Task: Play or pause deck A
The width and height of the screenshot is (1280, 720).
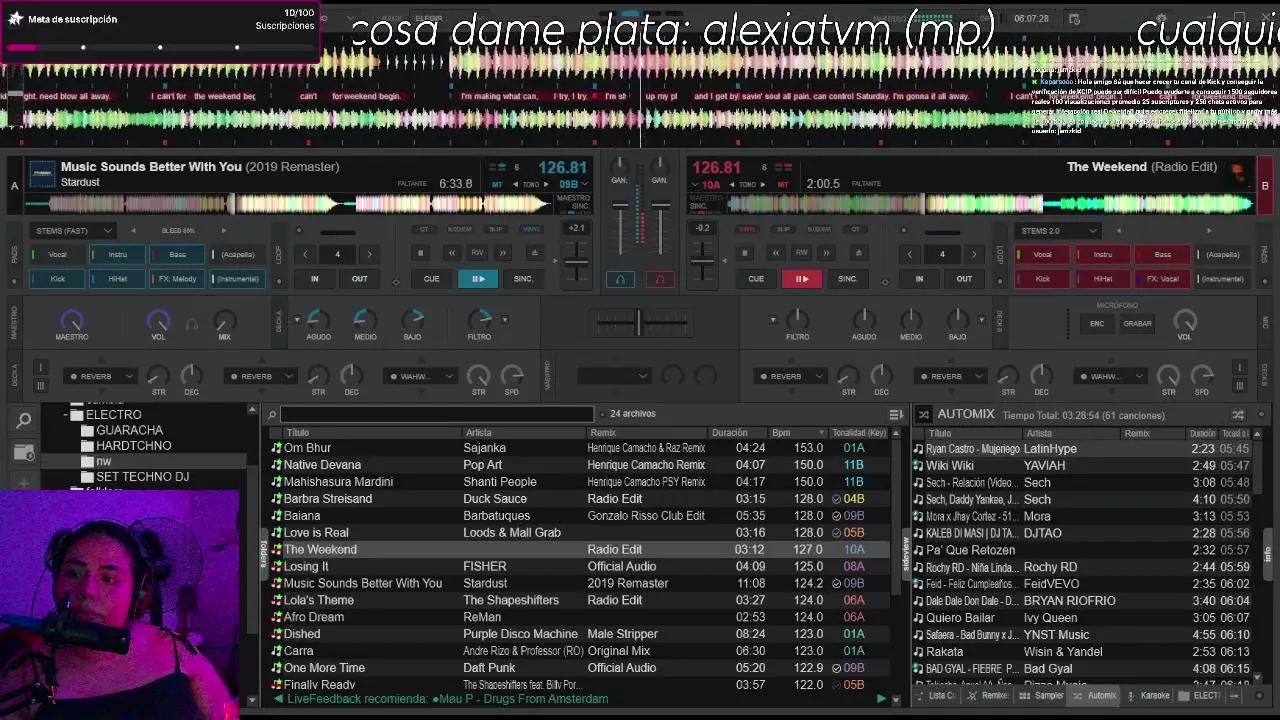Action: click(478, 279)
